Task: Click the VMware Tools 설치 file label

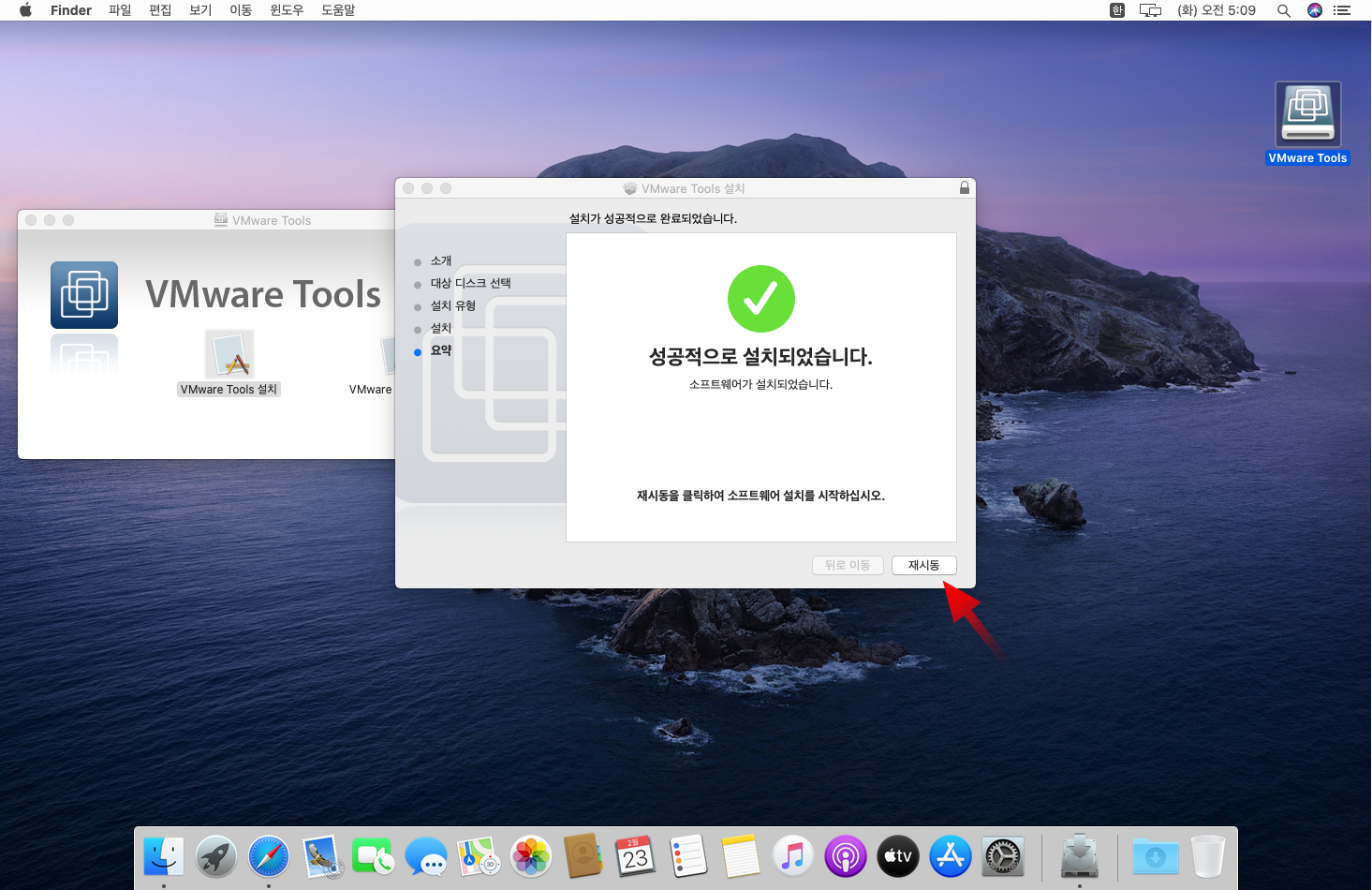Action: (x=229, y=390)
